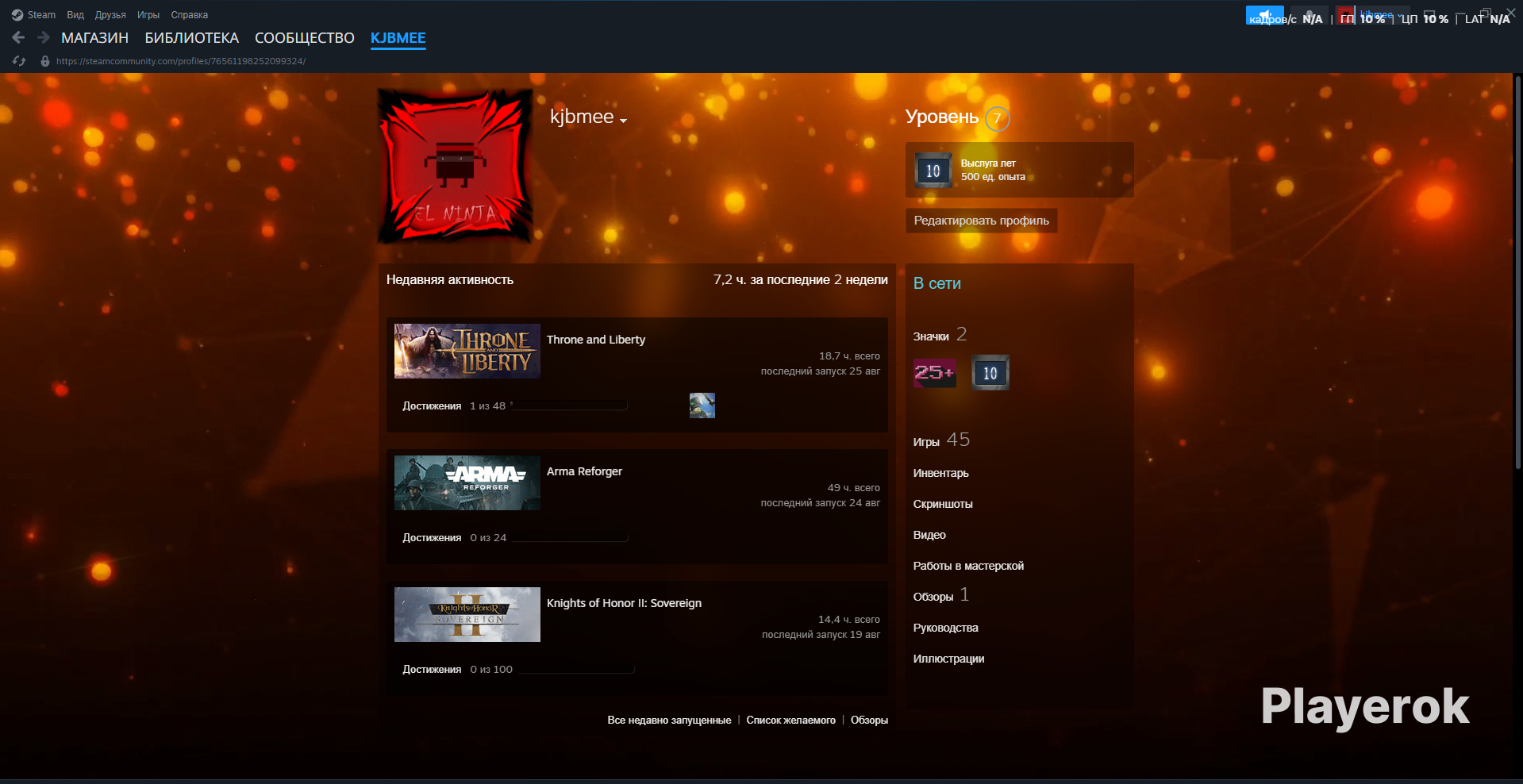The height and width of the screenshot is (784, 1523).
Task: Click the Список желаемого link
Action: click(x=790, y=721)
